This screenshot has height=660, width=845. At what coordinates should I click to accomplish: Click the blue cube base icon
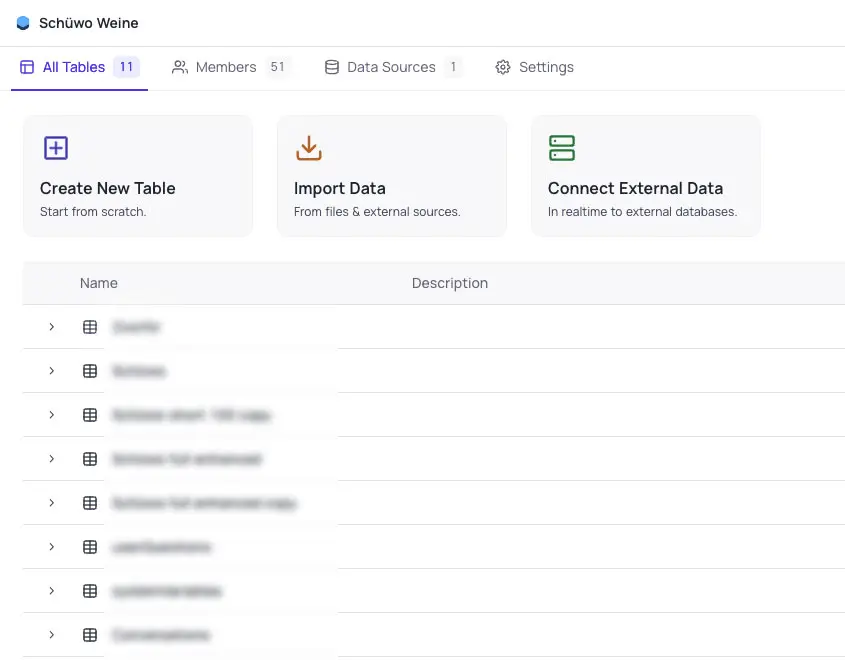click(23, 23)
